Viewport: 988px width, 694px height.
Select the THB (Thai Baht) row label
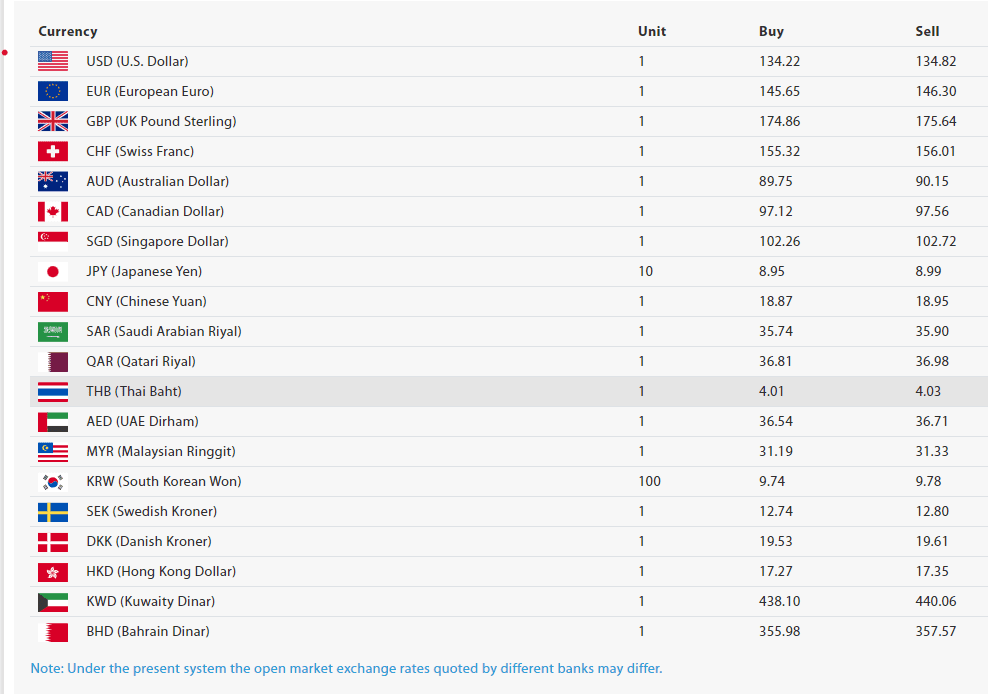(x=134, y=391)
